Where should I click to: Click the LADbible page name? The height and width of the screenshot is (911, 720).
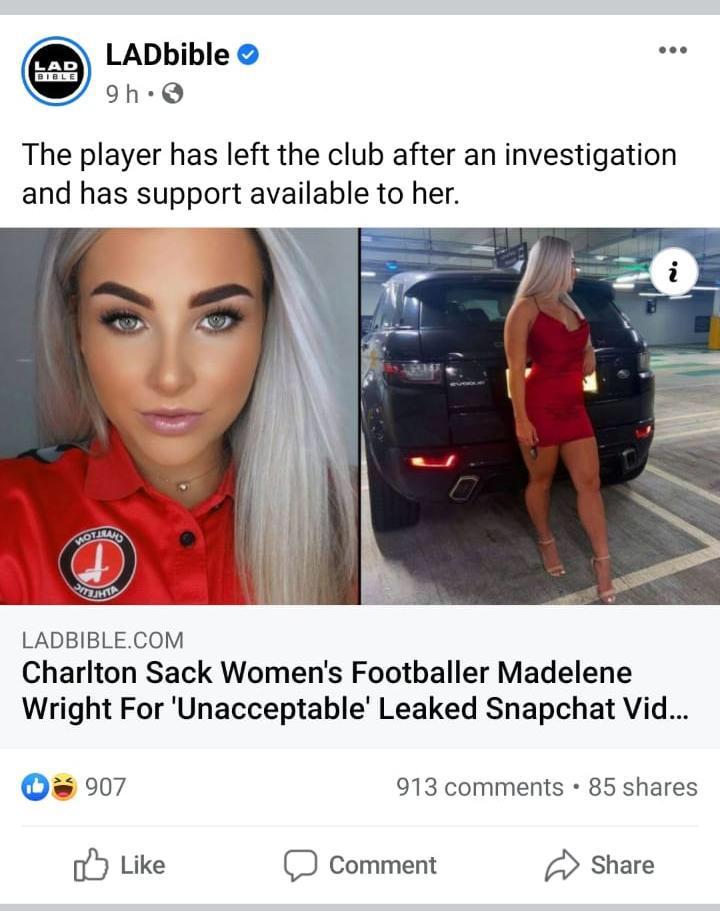[167, 55]
